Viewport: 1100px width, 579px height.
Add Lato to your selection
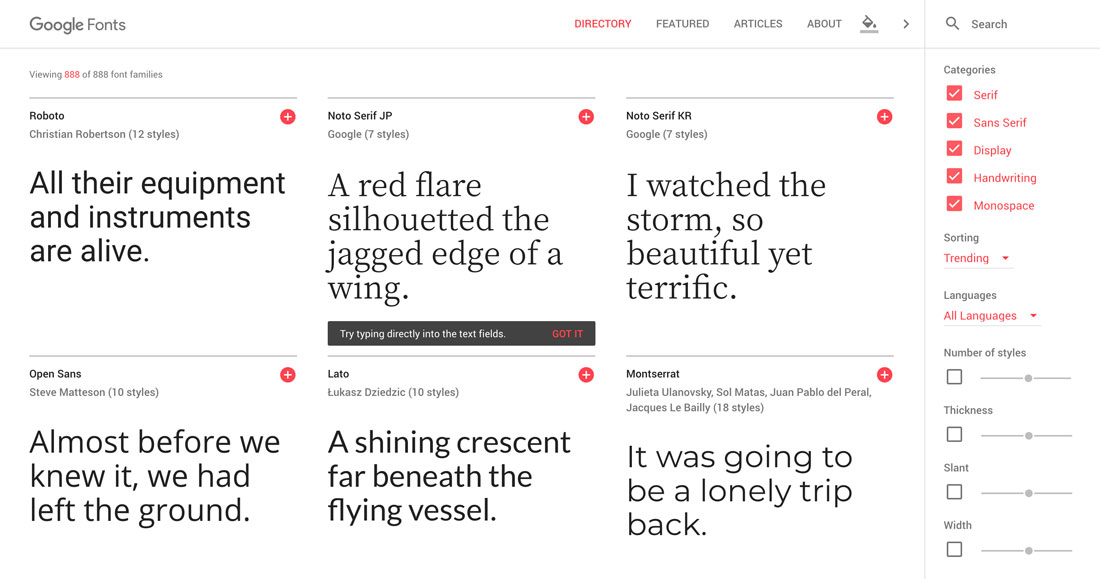coord(586,374)
